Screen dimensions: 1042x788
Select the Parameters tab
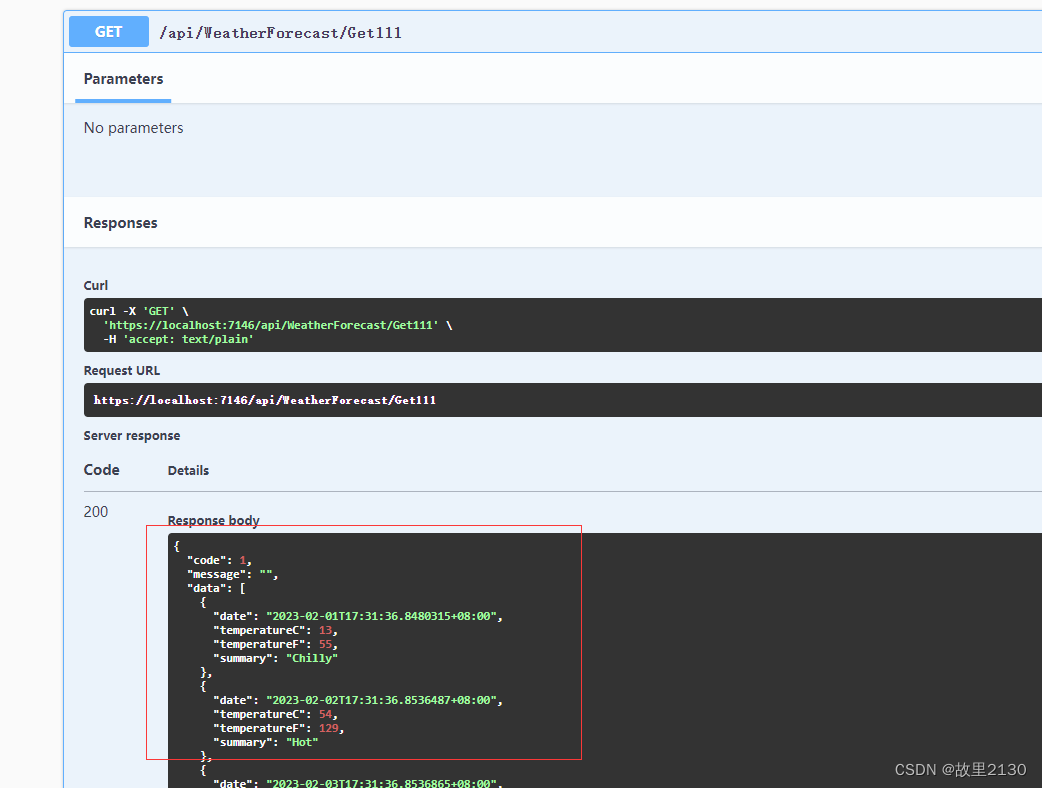(x=123, y=79)
